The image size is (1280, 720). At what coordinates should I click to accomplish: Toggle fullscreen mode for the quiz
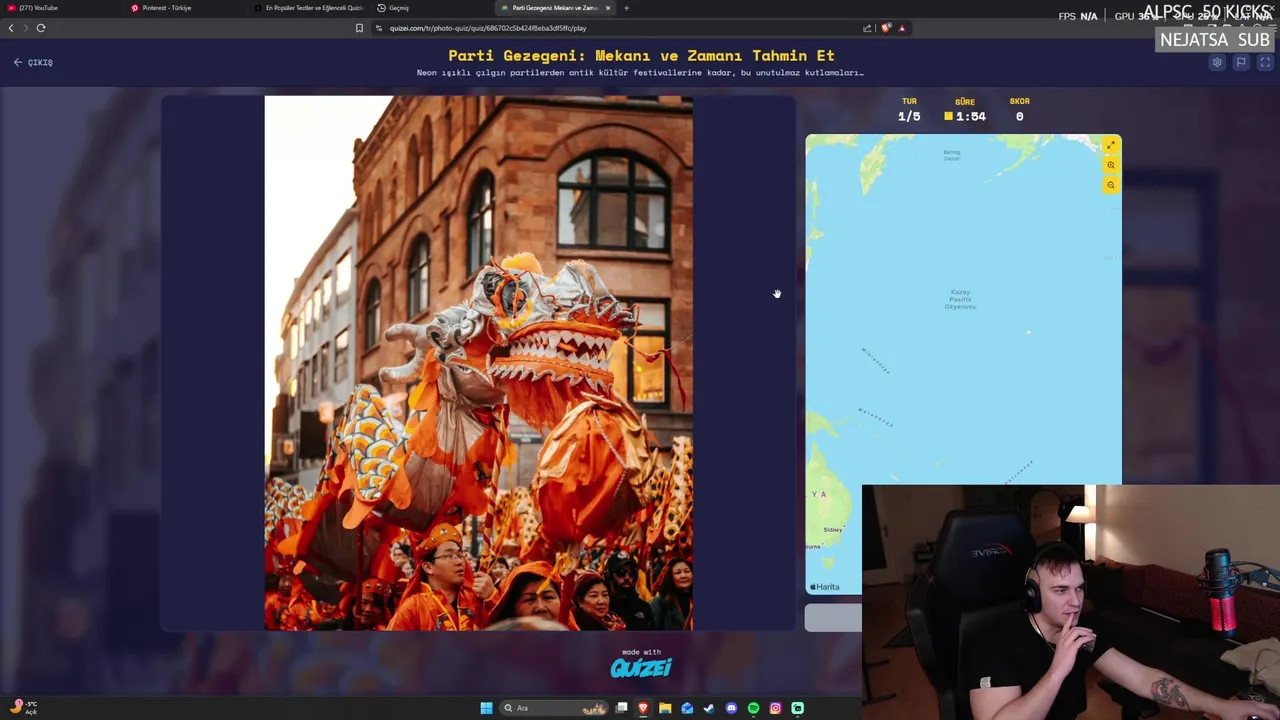(1265, 62)
